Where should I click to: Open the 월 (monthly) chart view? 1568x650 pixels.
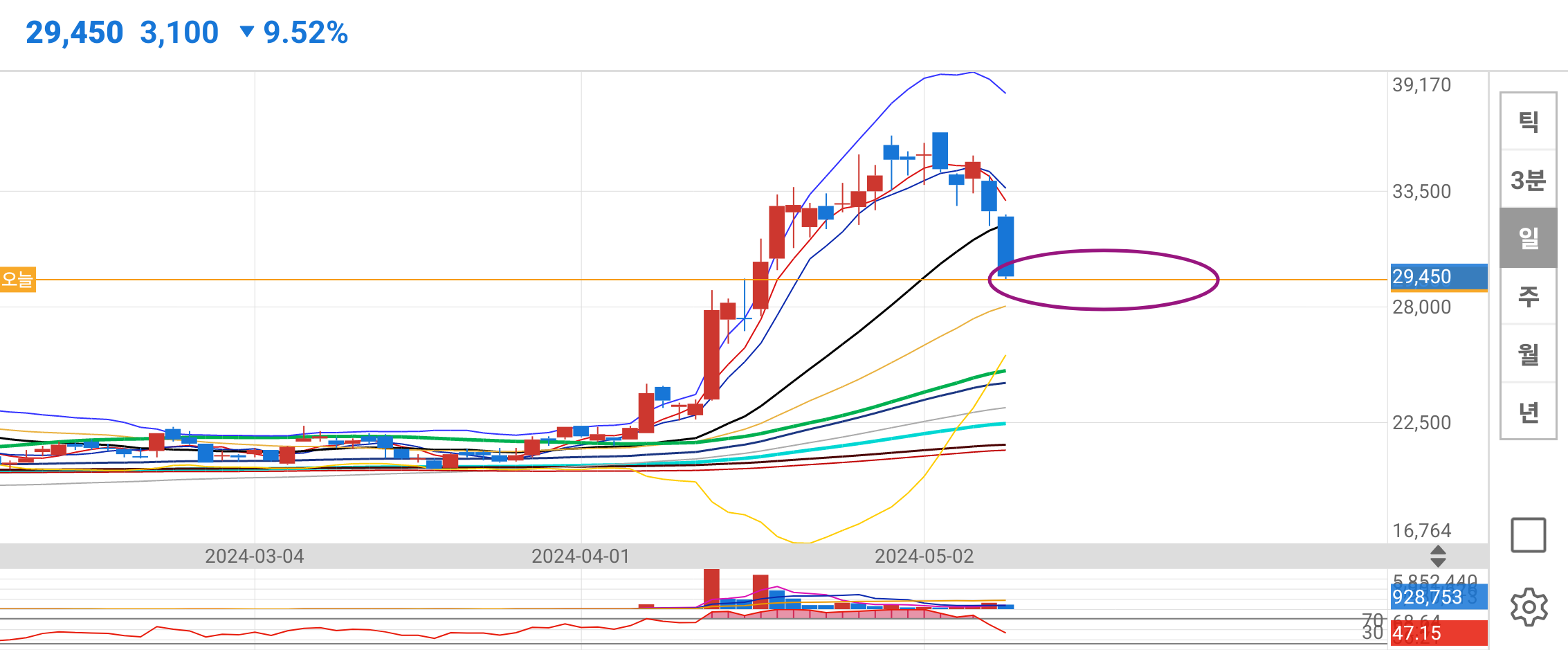coord(1528,354)
